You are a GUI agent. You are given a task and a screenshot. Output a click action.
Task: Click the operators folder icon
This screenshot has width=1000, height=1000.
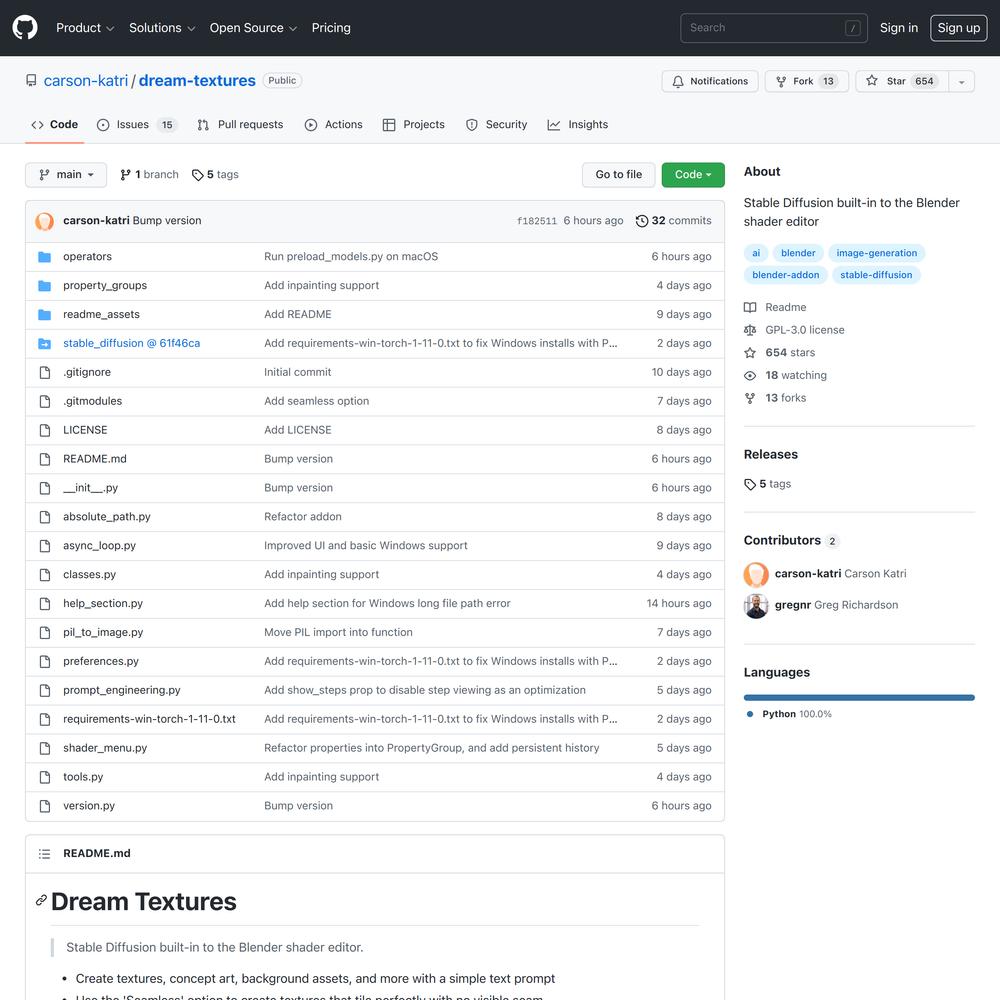[45, 256]
